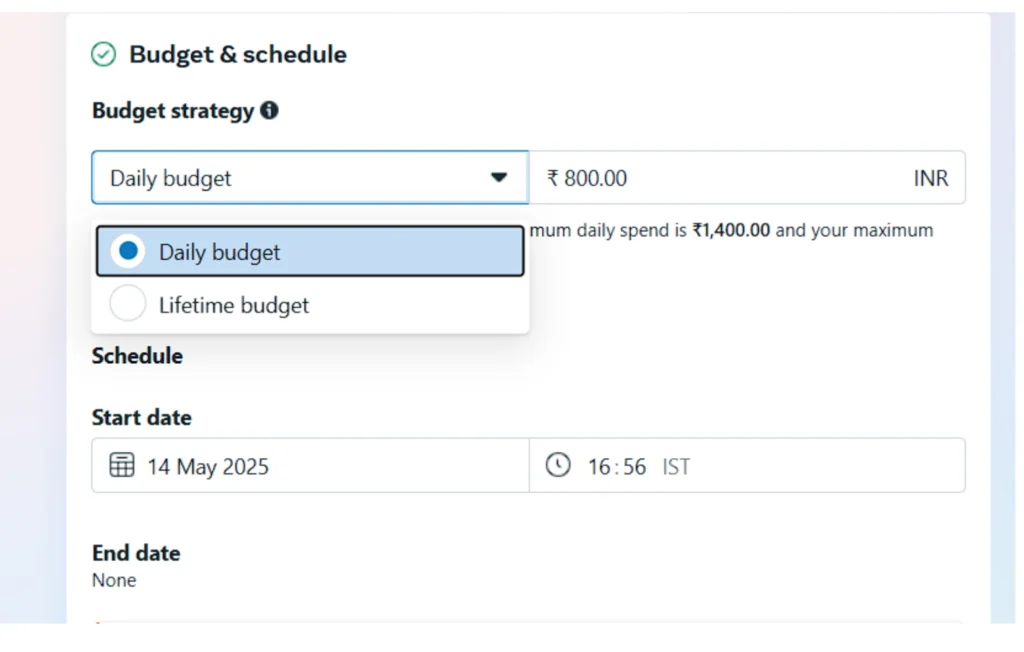Image resolution: width=1024 pixels, height=652 pixels.
Task: Choose the Lifetime budget menu option
Action: tap(310, 304)
